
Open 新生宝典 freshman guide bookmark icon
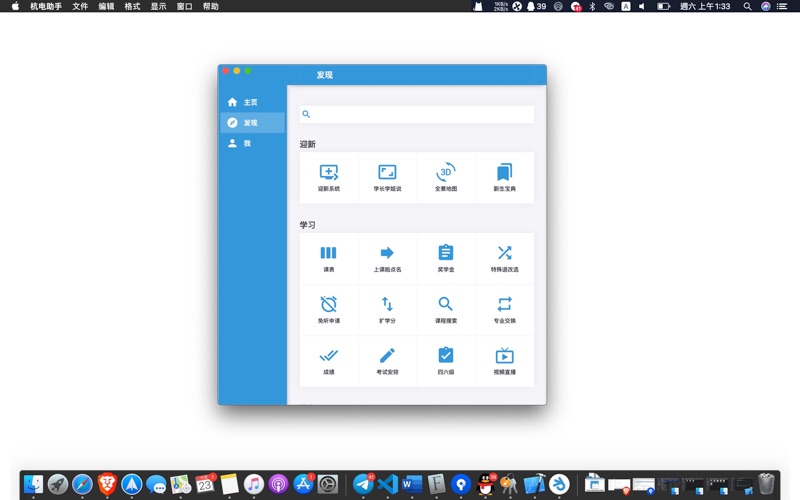click(504, 172)
